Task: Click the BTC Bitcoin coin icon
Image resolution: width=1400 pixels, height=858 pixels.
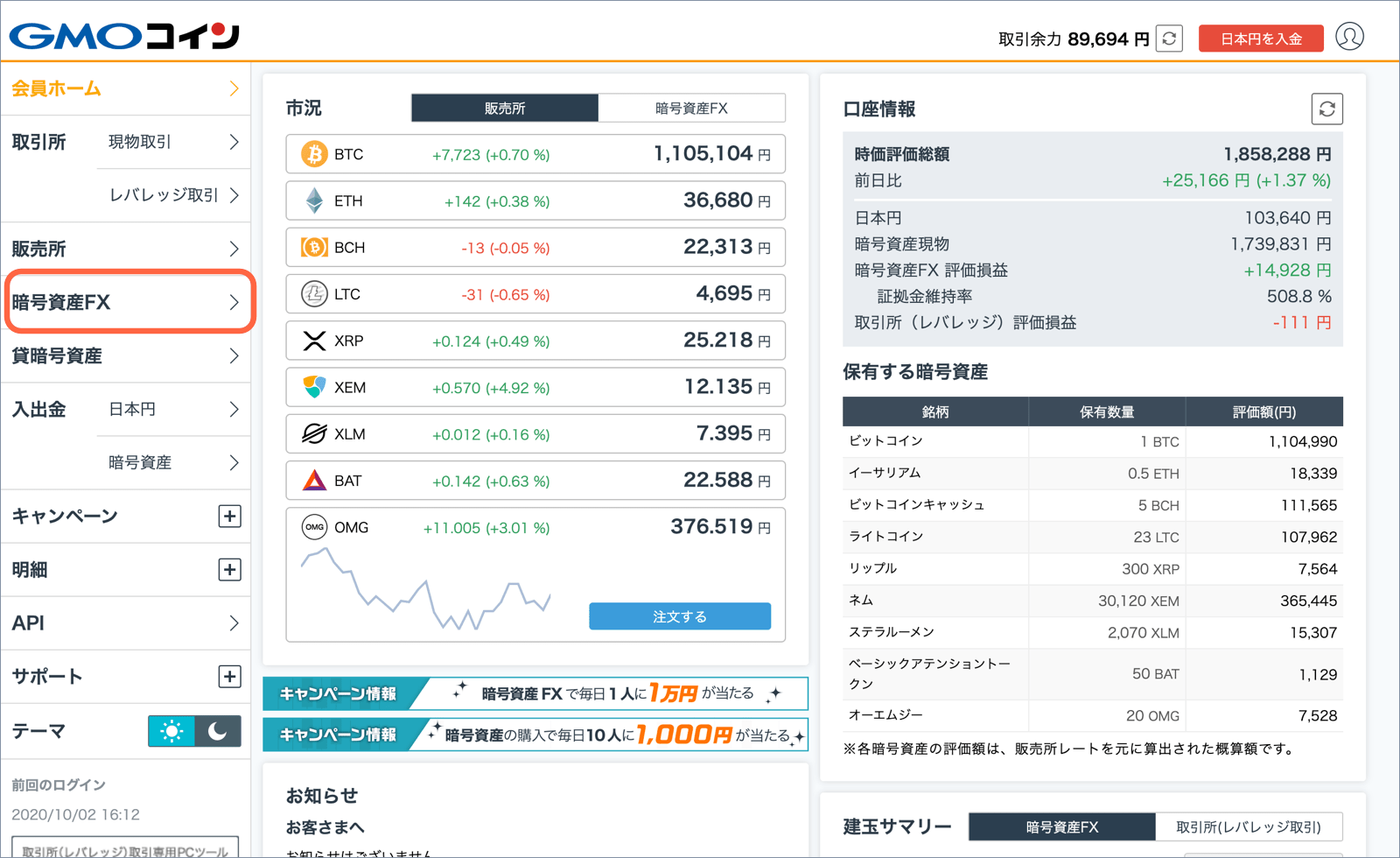Action: [x=314, y=154]
